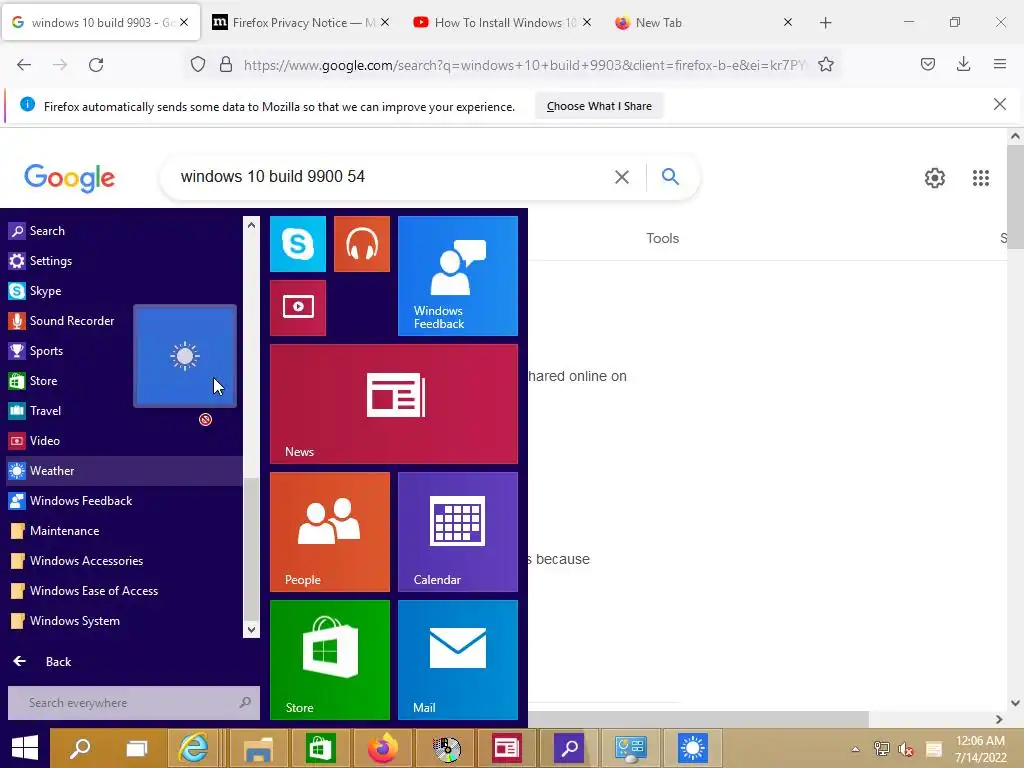Open Skype tile in Start menu
The image size is (1024, 768).
(x=298, y=244)
